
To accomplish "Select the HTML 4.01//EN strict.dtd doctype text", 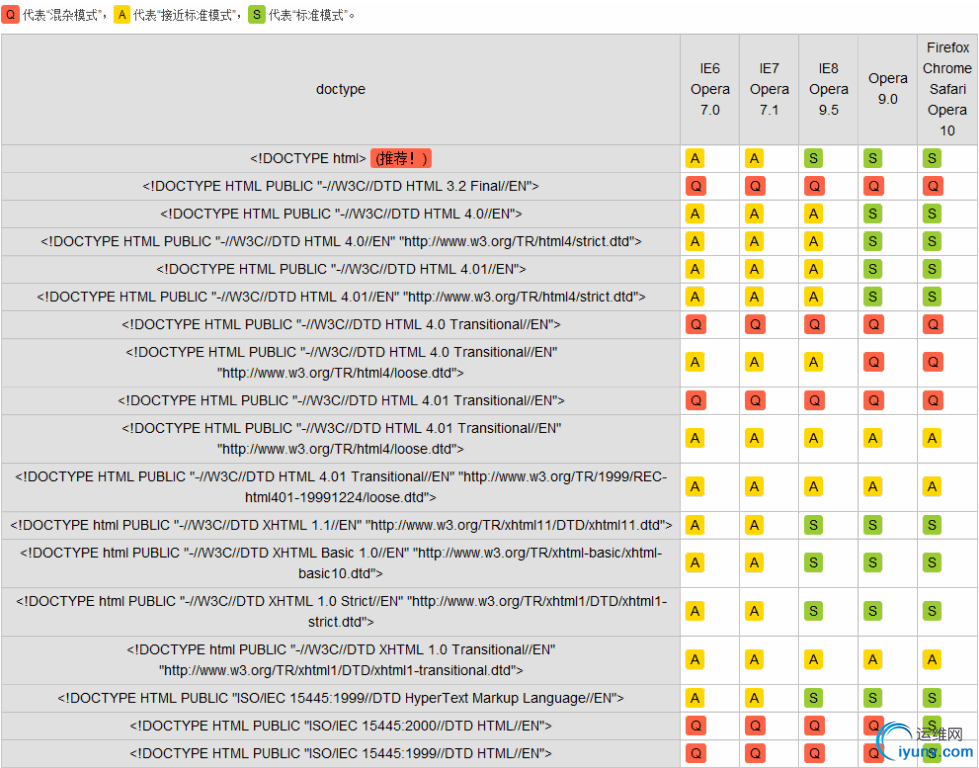I will click(x=341, y=297).
